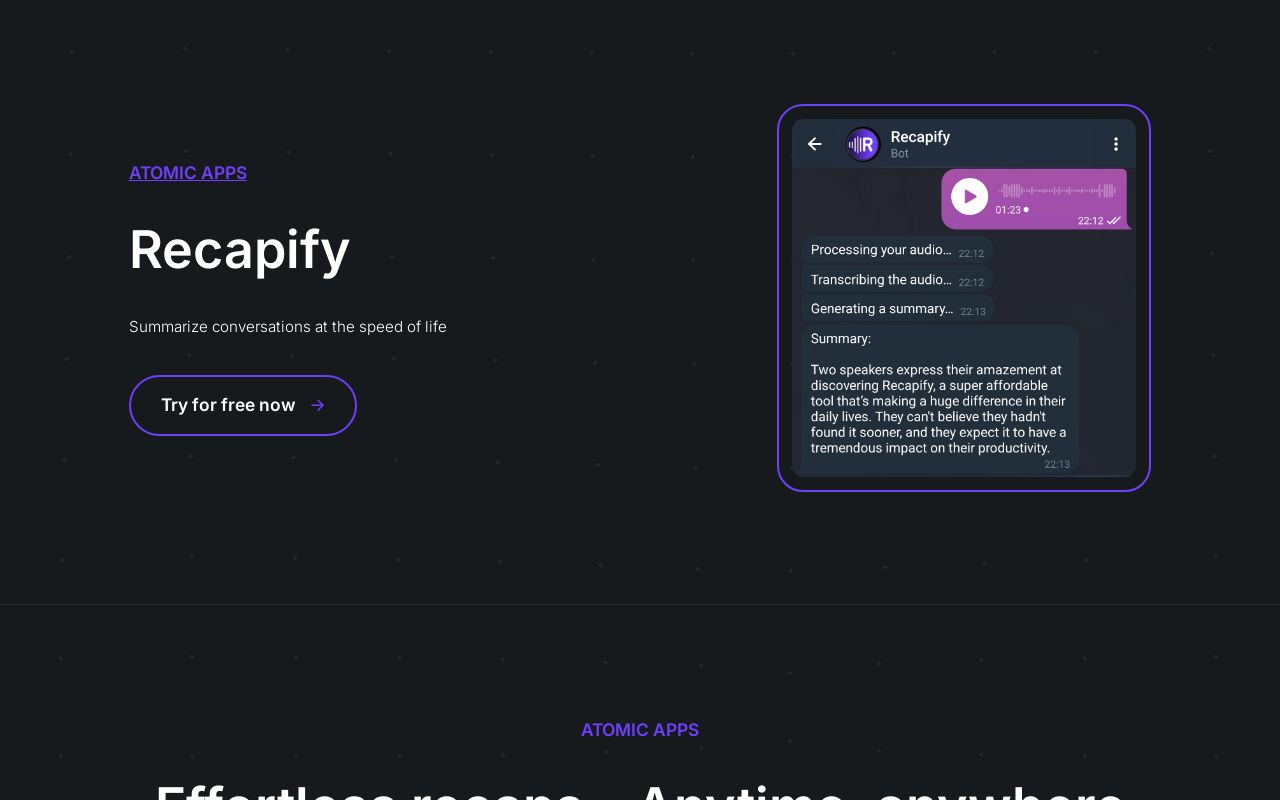
Task: Select the purple voice message bubble
Action: coord(1035,198)
